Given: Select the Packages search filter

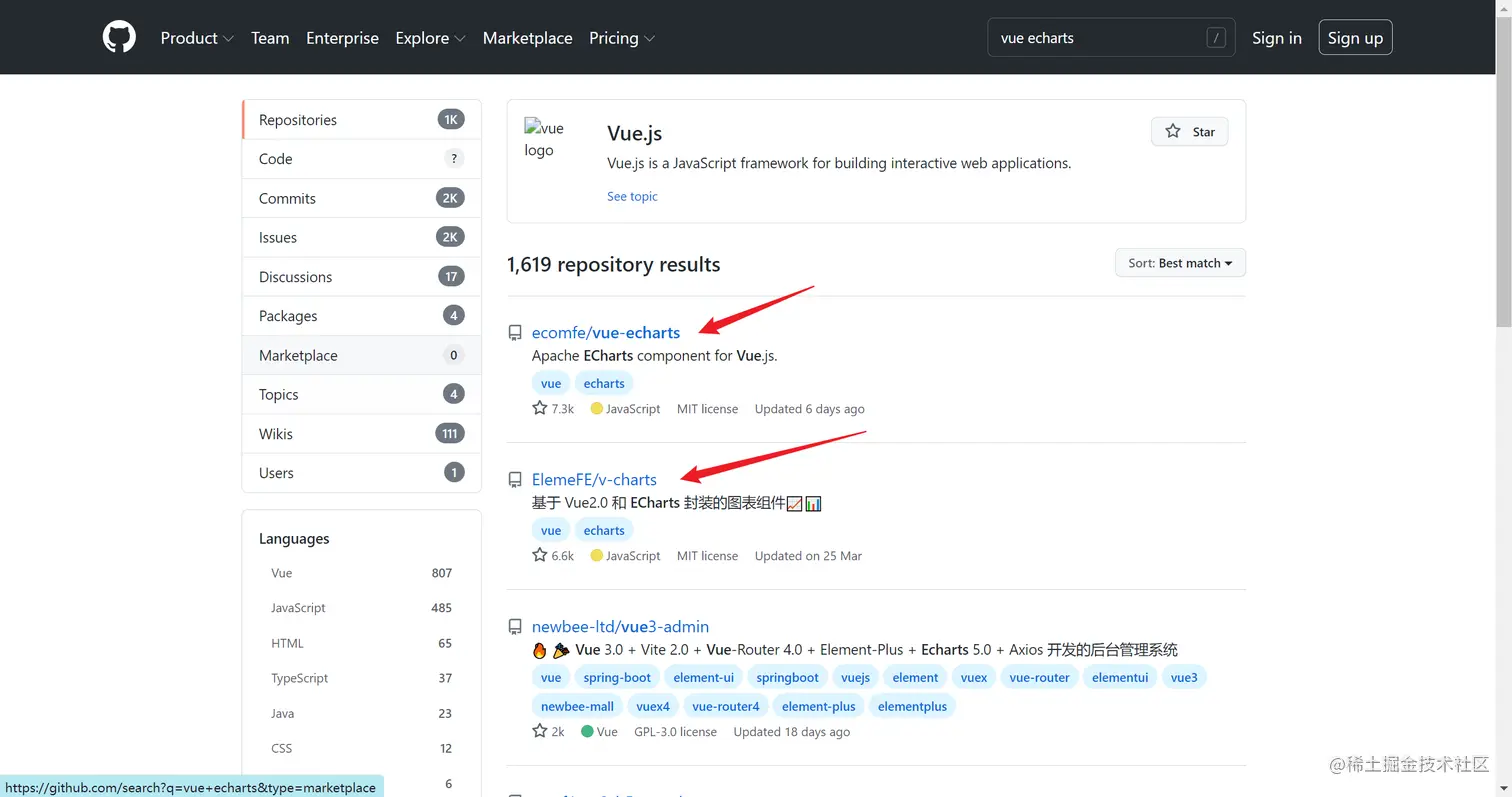Looking at the screenshot, I should click(x=361, y=316).
